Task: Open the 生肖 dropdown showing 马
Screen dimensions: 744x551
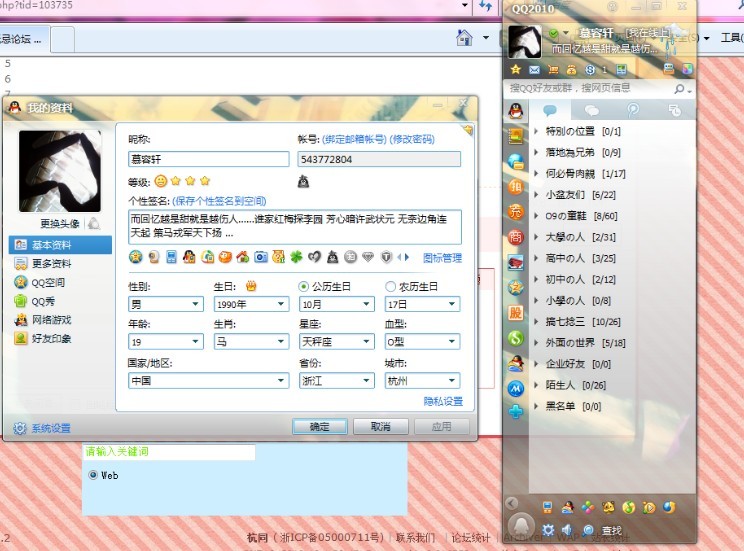Action: tap(251, 342)
